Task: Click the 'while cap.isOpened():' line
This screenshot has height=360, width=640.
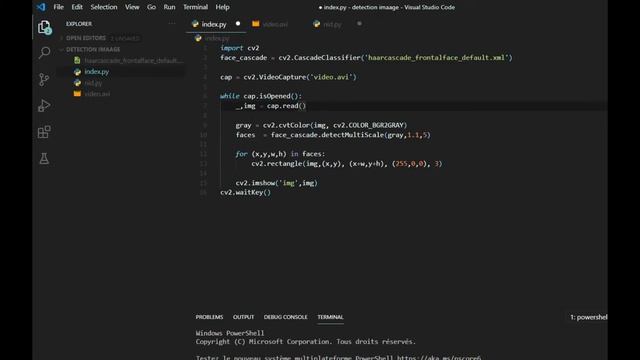Action: tap(261, 96)
